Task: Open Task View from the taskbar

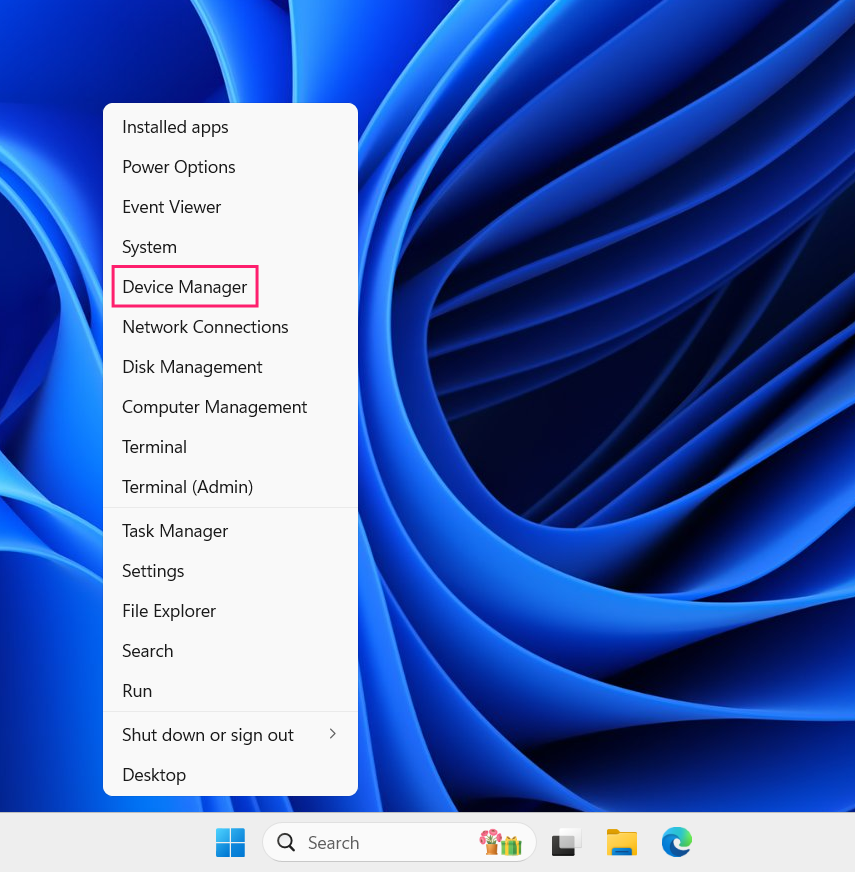Action: tap(566, 842)
